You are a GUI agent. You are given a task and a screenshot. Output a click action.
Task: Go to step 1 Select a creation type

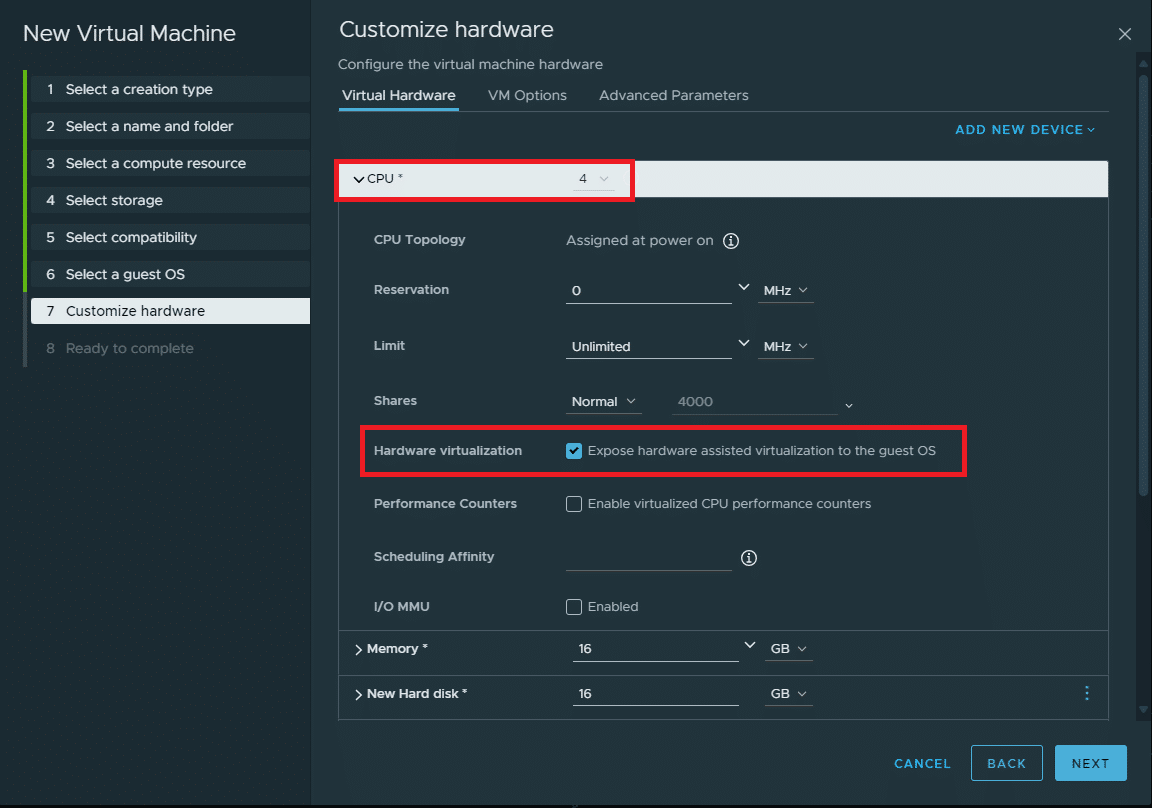pyautogui.click(x=170, y=90)
